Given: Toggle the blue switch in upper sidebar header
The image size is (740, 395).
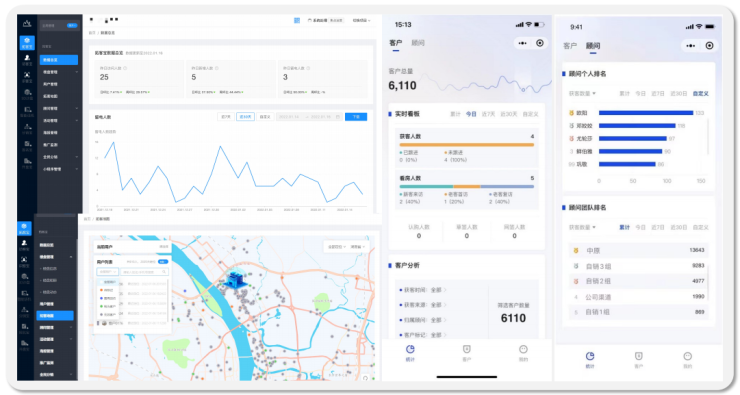Looking at the screenshot, I should coord(72,25).
